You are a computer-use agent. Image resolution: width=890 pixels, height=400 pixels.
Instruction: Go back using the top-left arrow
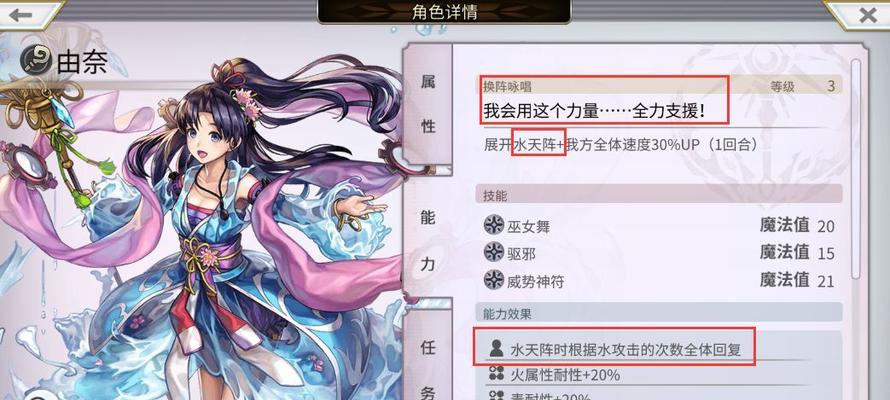pyautogui.click(x=20, y=14)
